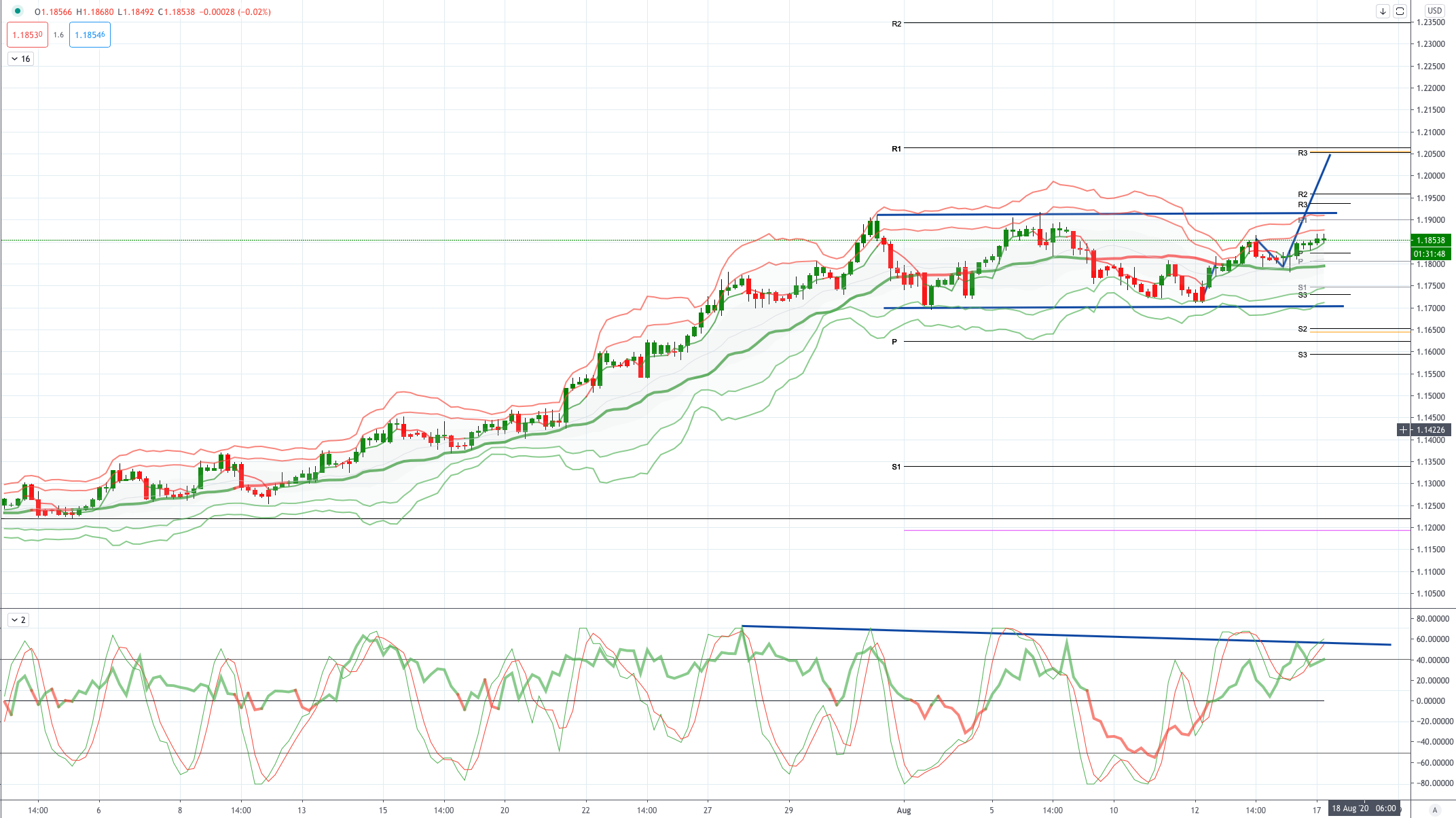
Task: Expand the collapsed 16 indicators legend
Action: 20,59
